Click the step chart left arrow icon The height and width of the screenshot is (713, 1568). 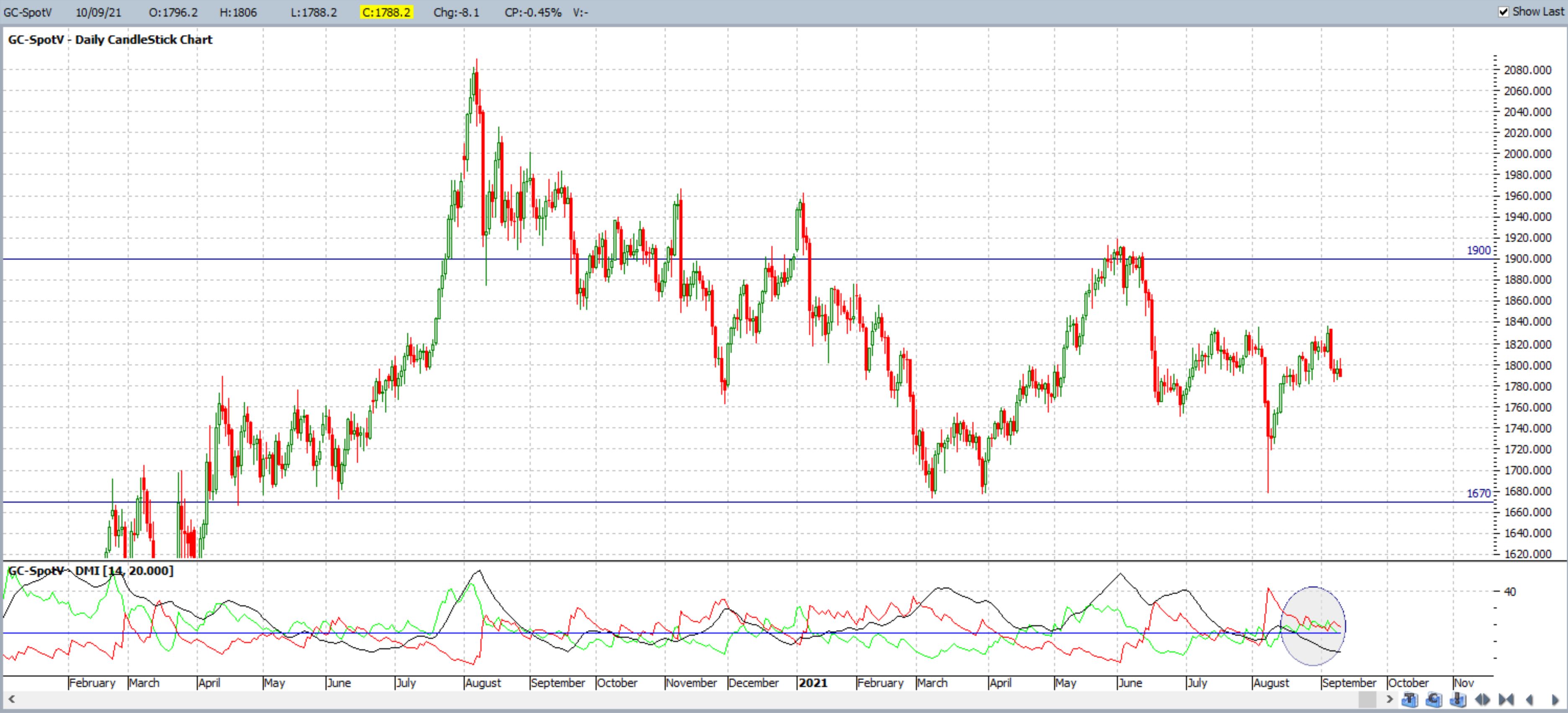[1529, 700]
